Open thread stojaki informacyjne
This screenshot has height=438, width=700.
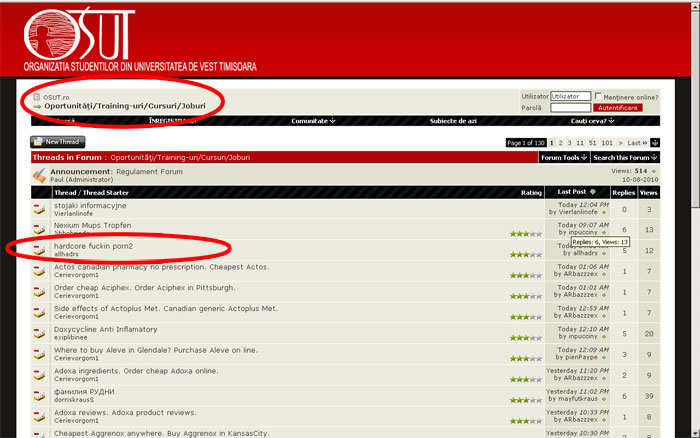pyautogui.click(x=90, y=205)
